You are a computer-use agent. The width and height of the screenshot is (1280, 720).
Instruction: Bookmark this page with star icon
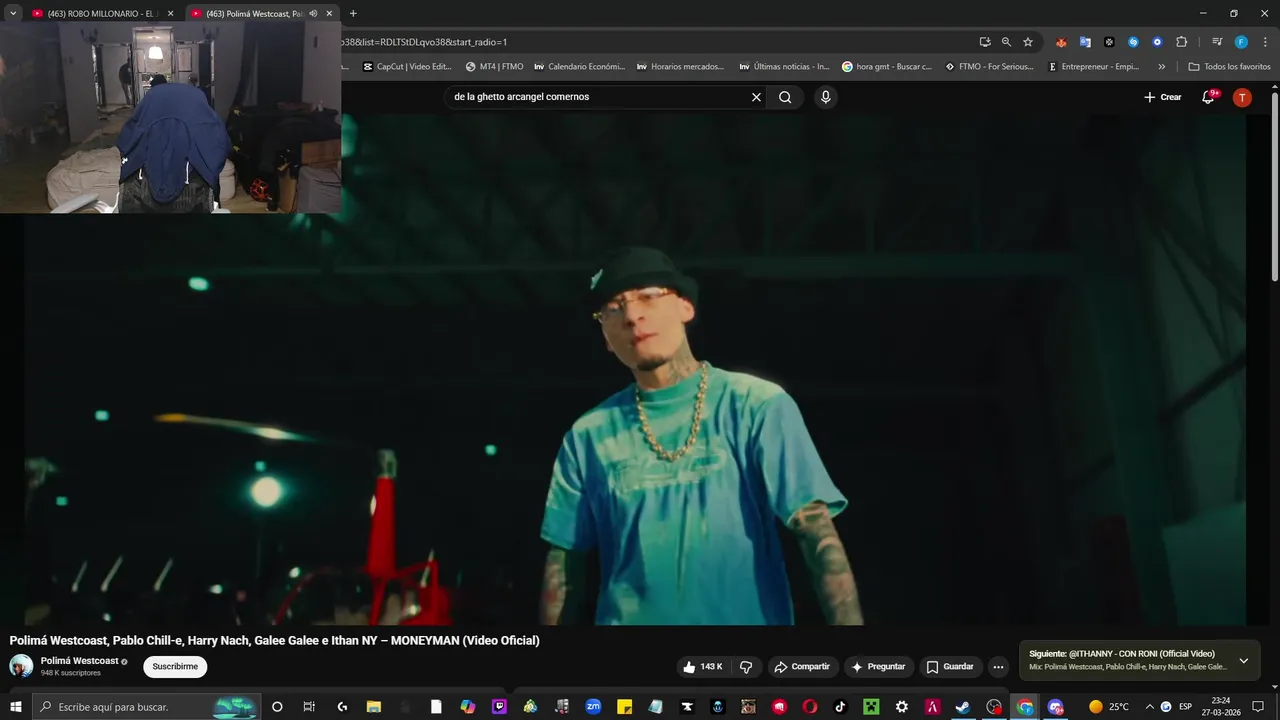(1027, 42)
